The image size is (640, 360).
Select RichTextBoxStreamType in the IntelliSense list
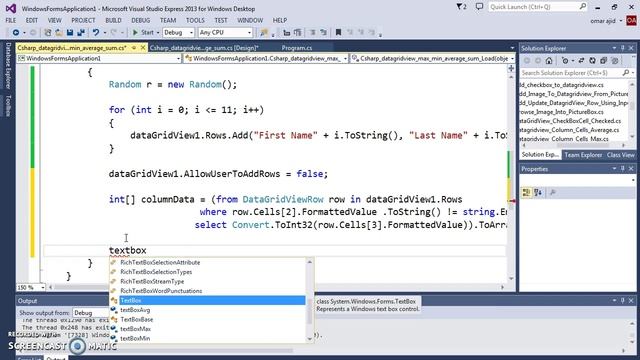208,282
